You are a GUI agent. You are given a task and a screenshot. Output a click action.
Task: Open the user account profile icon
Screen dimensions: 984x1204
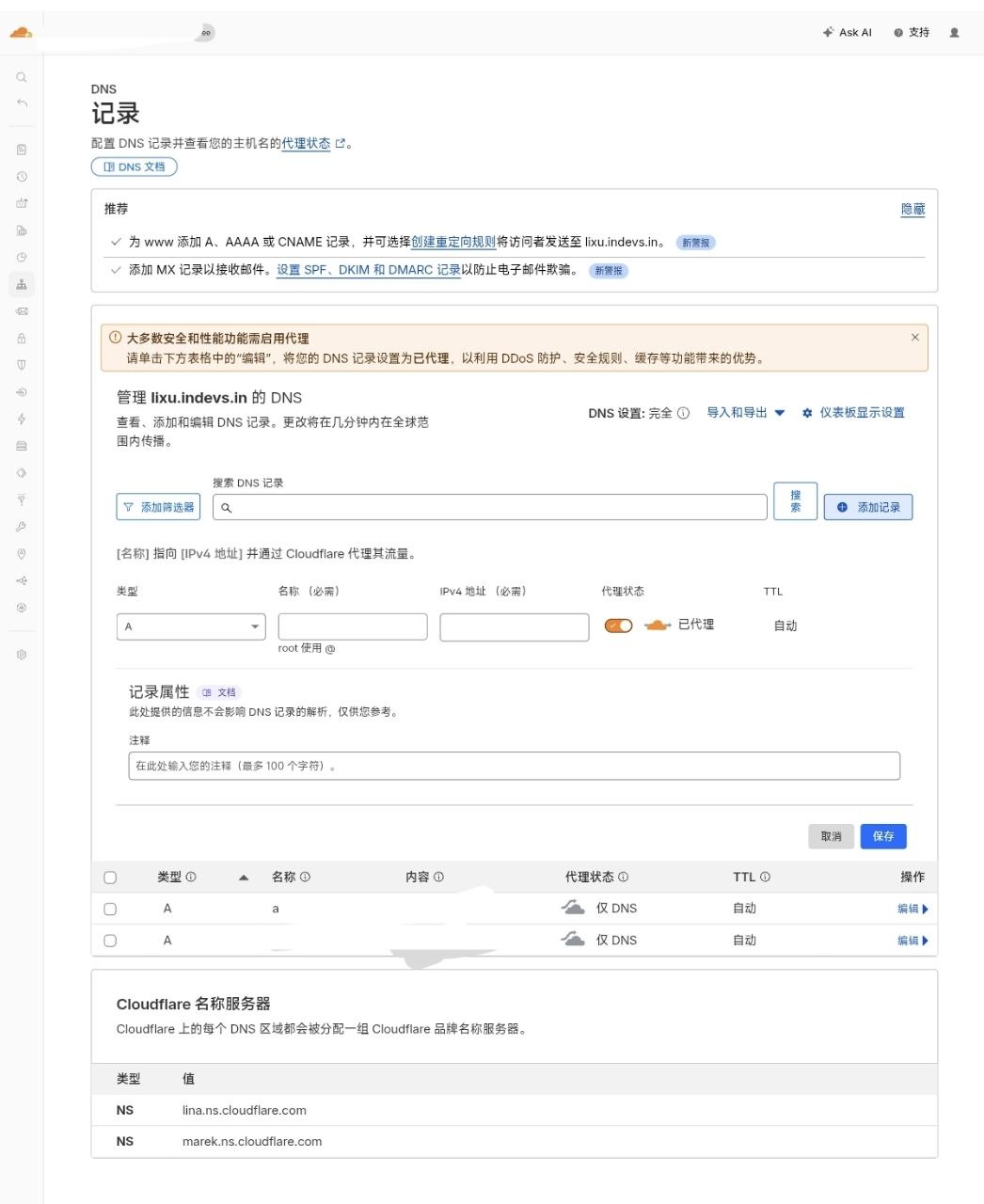click(x=955, y=32)
